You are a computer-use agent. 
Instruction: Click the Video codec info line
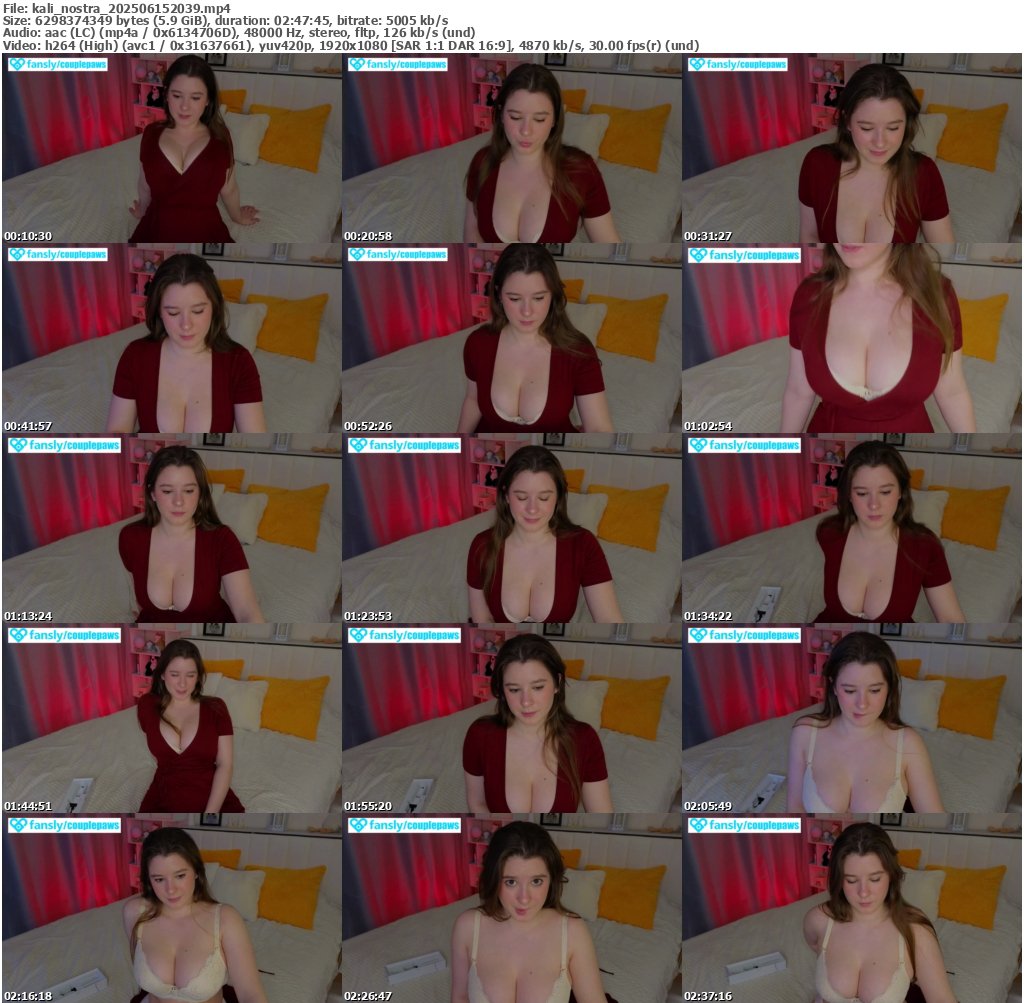pyautogui.click(x=350, y=46)
